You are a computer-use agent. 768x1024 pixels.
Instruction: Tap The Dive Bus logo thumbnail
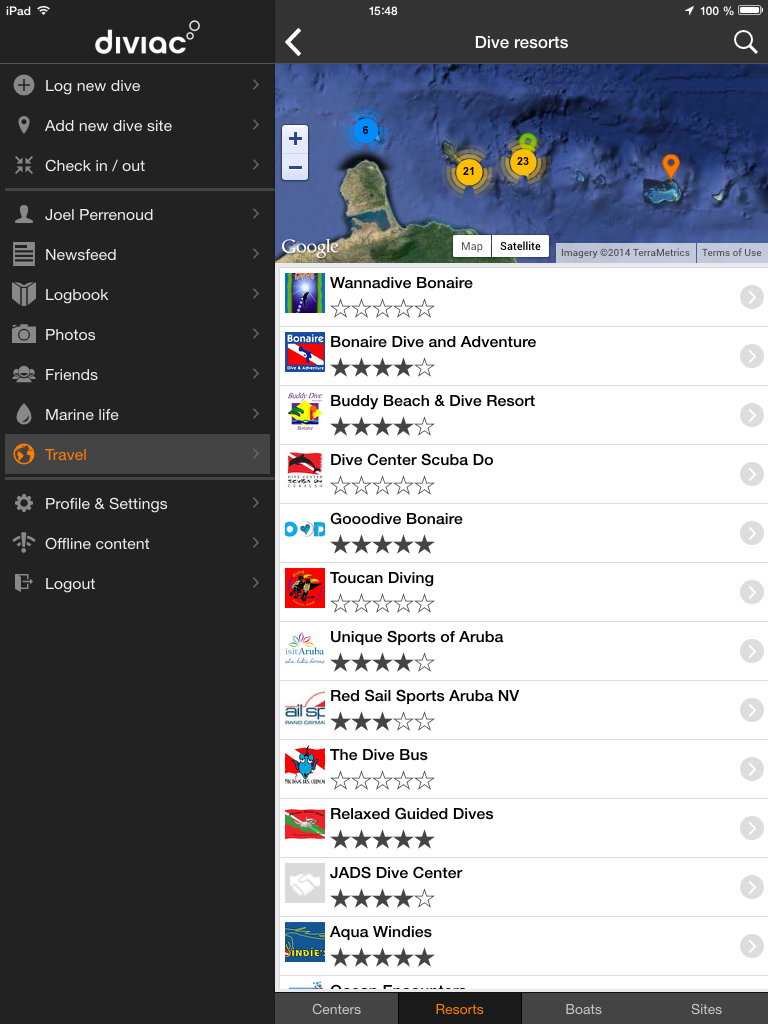click(x=305, y=765)
